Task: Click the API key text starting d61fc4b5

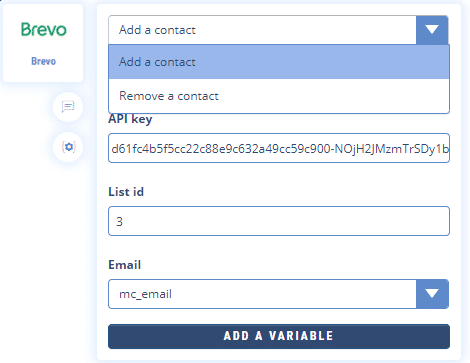Action: point(280,149)
